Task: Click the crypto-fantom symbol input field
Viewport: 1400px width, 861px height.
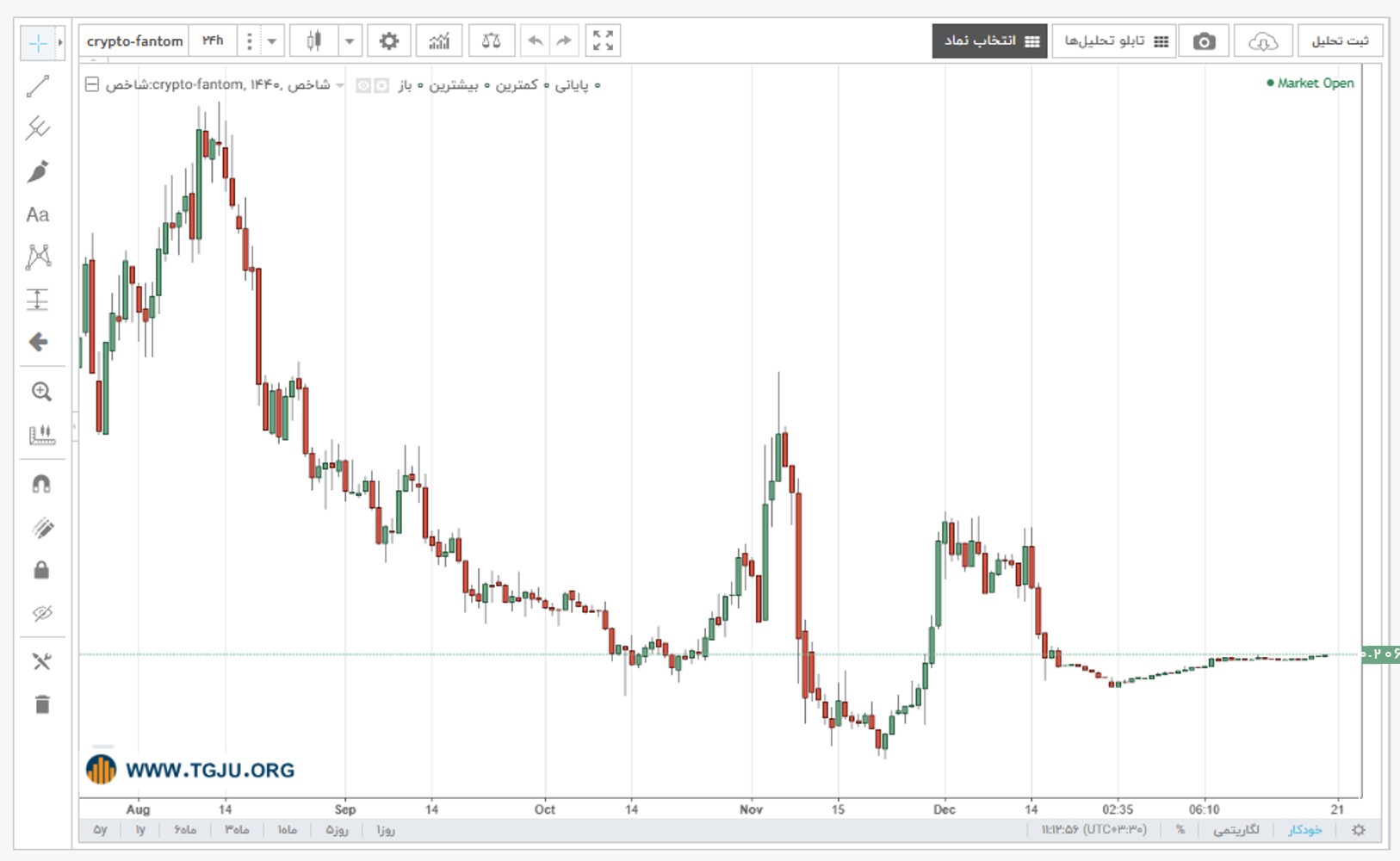Action: 135,40
